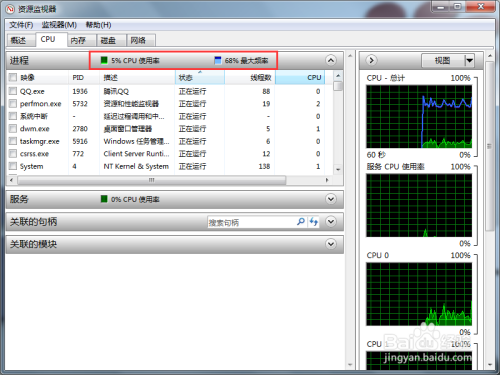
Task: Click the blue maximum frequency indicator square
Action: 218,60
